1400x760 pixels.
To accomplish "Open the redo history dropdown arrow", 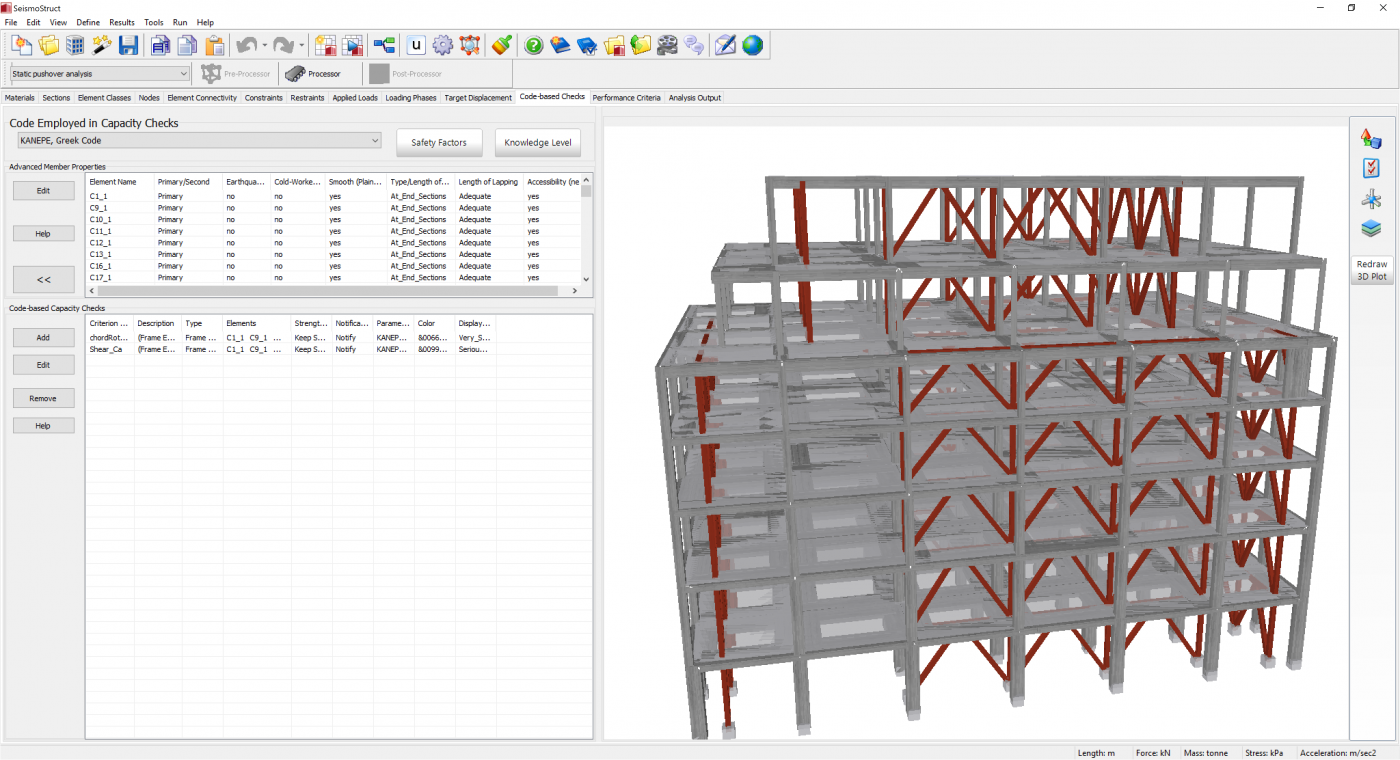I will pyautogui.click(x=301, y=45).
